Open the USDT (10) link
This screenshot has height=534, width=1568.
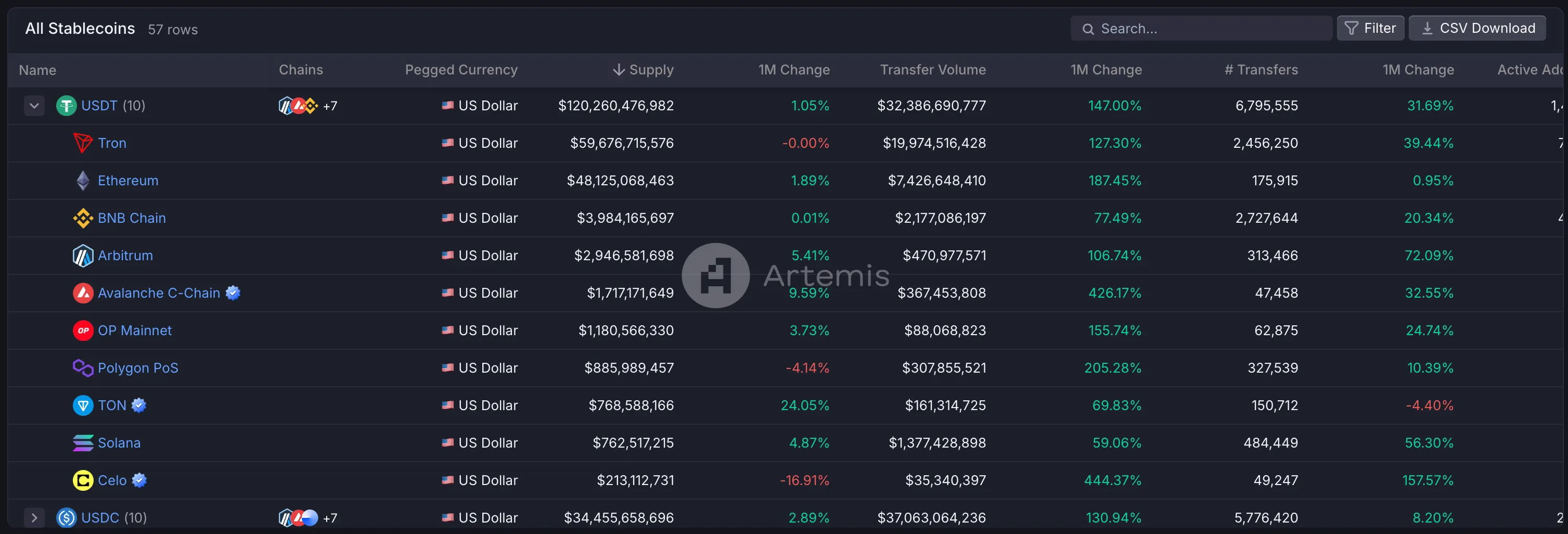pos(113,106)
